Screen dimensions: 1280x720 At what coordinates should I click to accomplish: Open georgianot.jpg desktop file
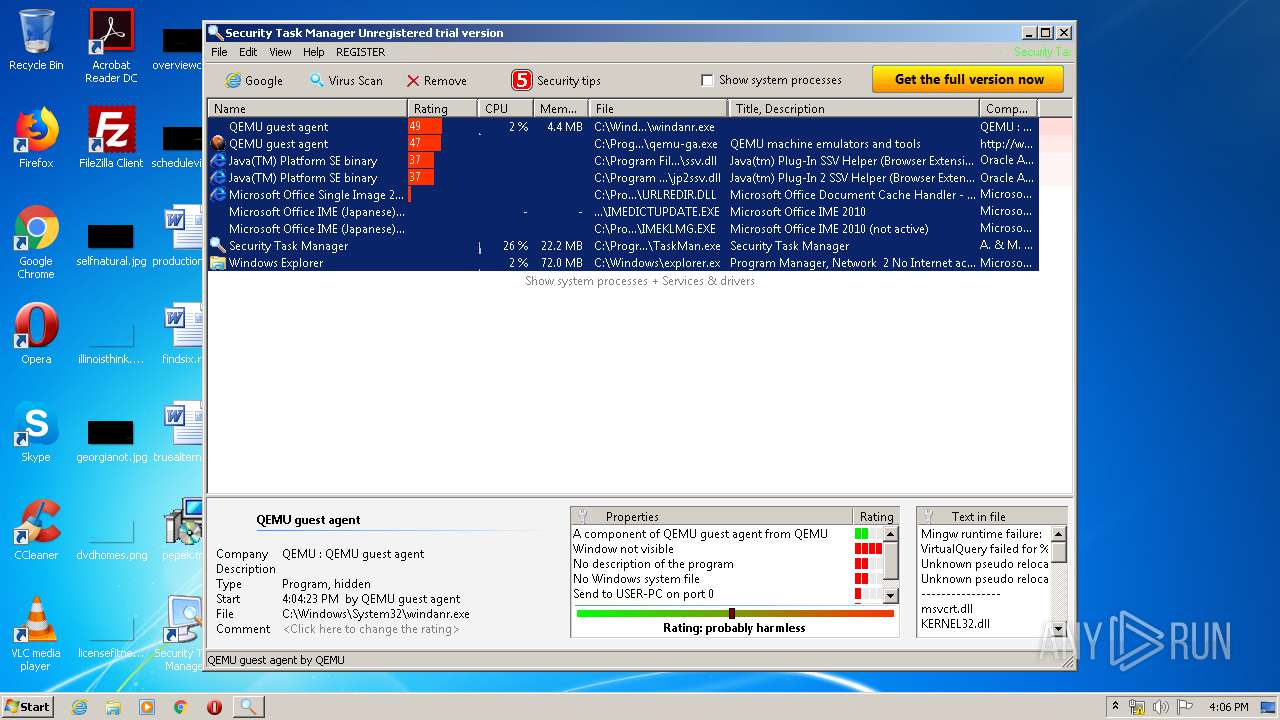(111, 440)
